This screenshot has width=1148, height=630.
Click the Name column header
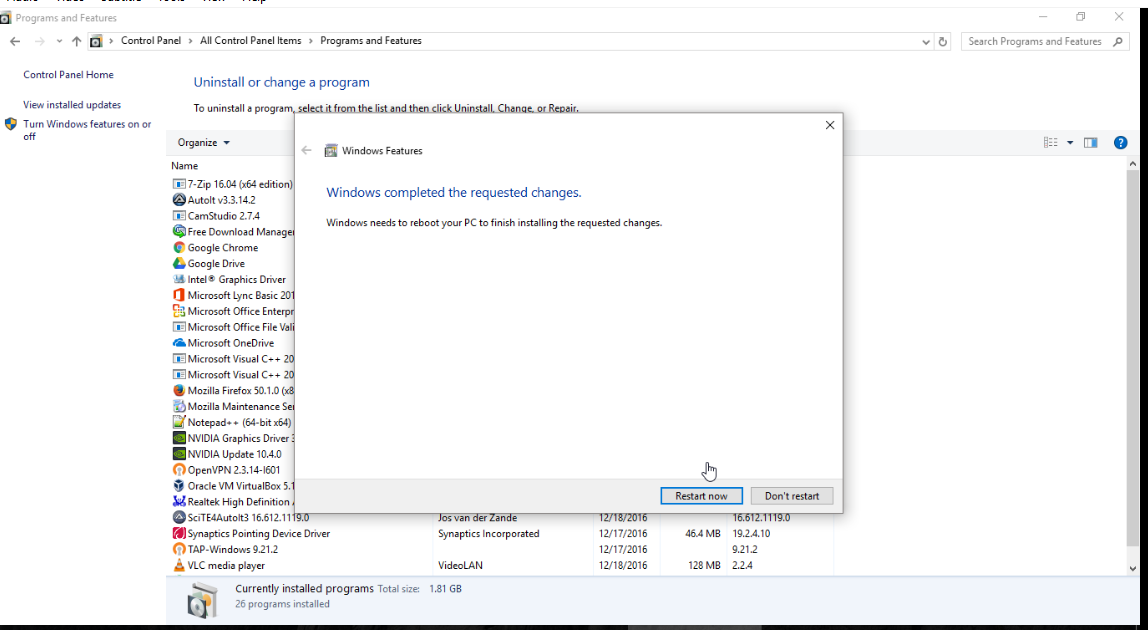click(x=184, y=166)
